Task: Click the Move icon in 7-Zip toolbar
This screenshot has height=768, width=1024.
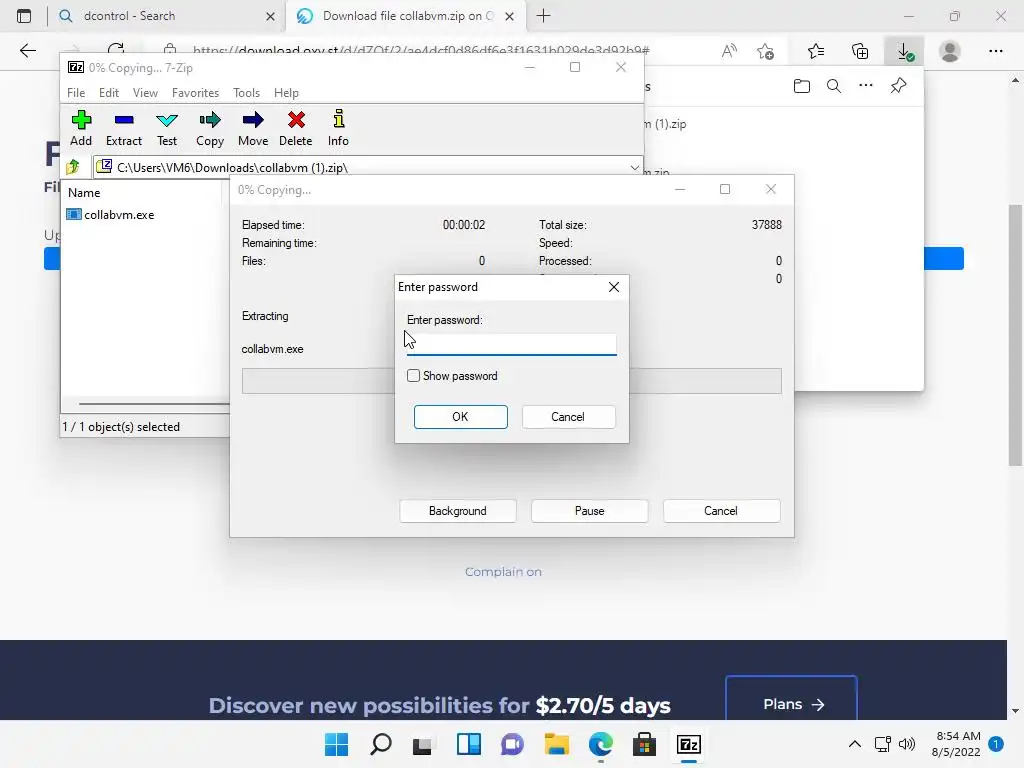Action: pos(253,128)
